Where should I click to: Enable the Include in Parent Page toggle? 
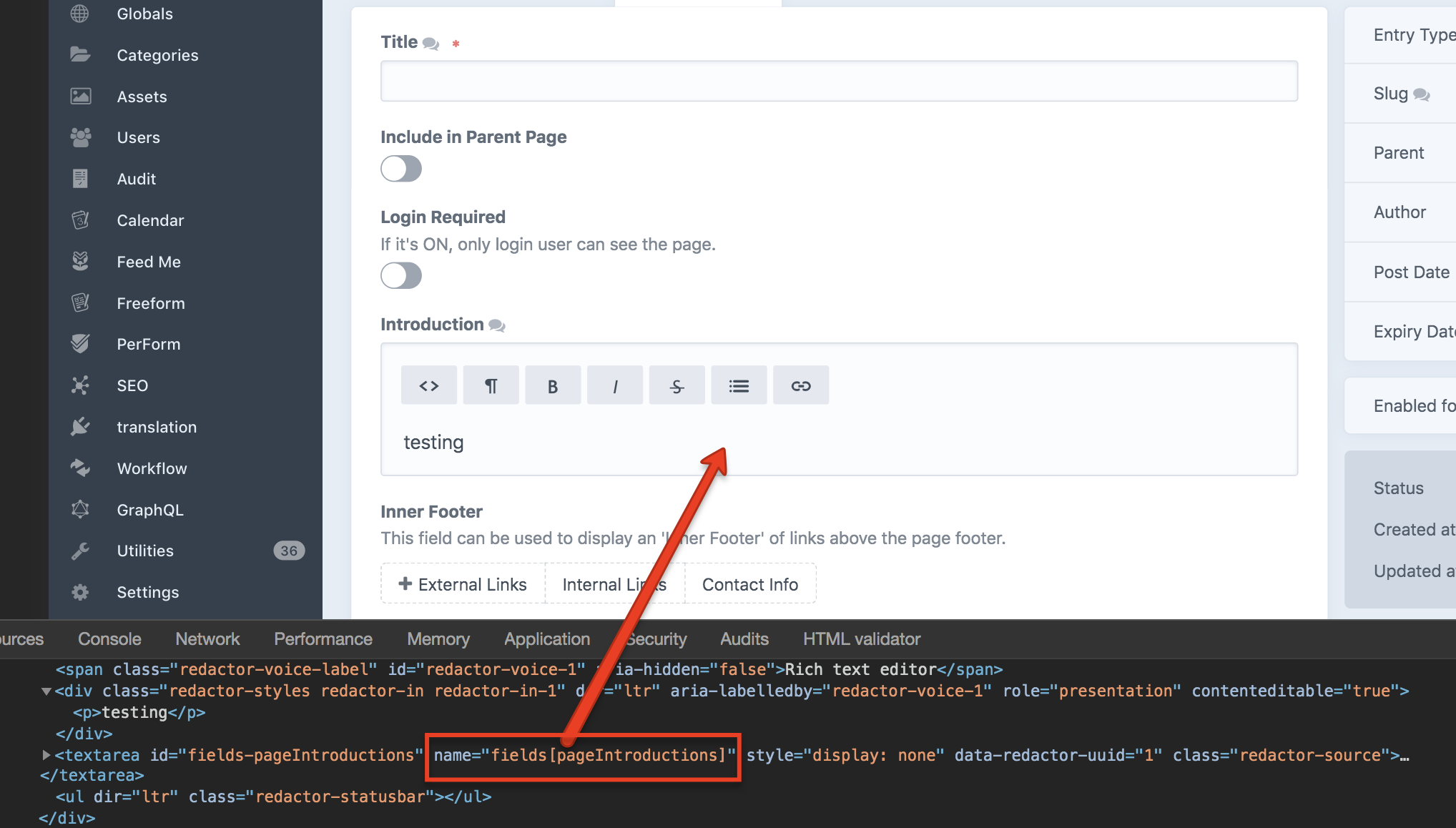coord(401,169)
